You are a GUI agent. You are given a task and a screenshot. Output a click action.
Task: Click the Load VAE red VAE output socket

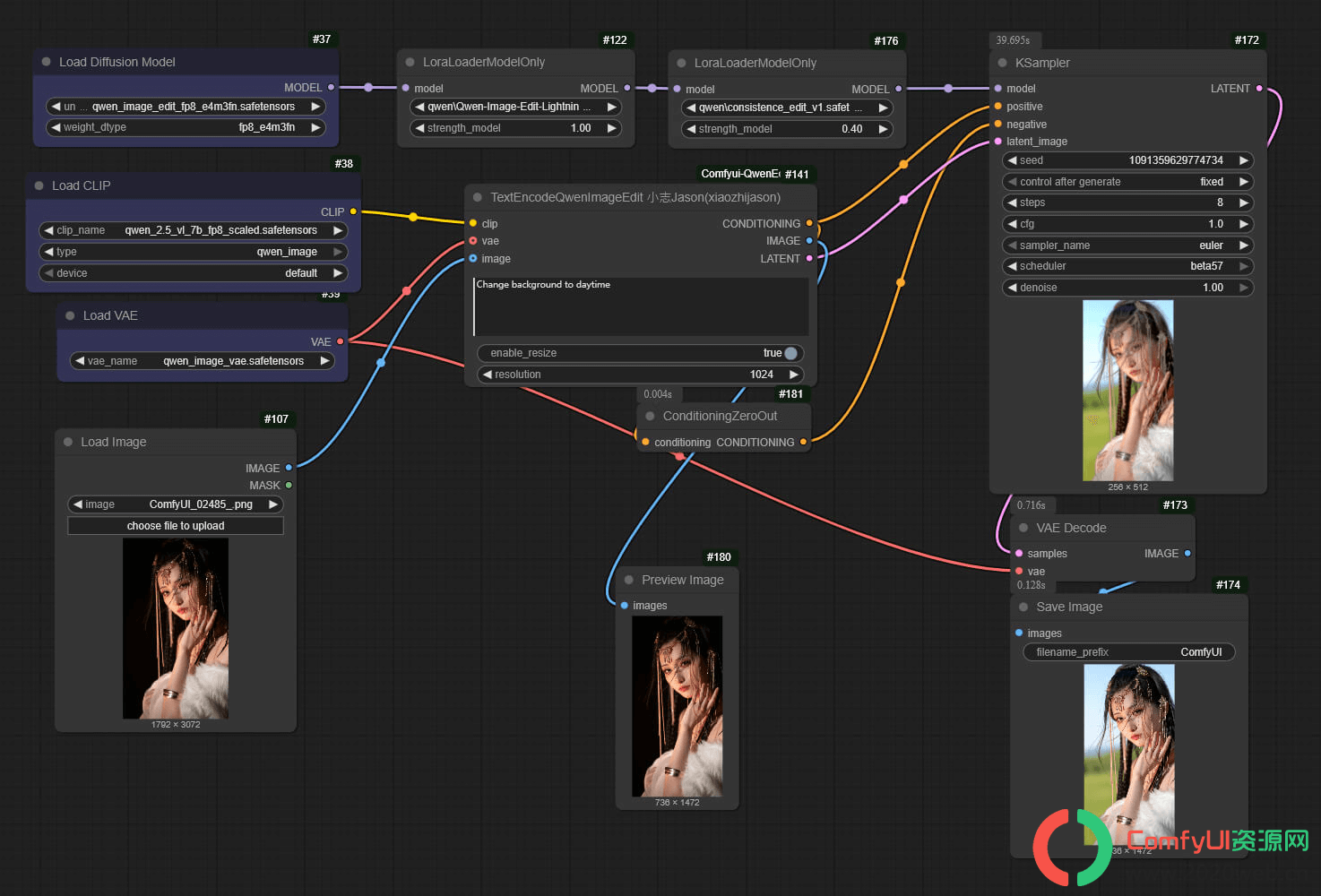[x=341, y=341]
